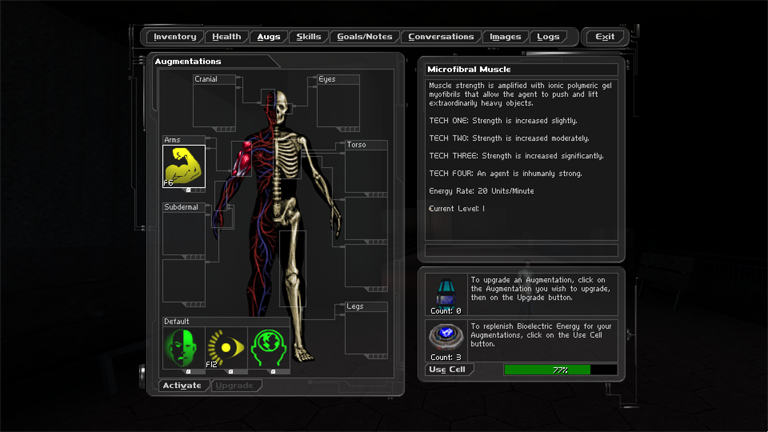Click the Activate button
The width and height of the screenshot is (768, 432).
click(x=183, y=385)
